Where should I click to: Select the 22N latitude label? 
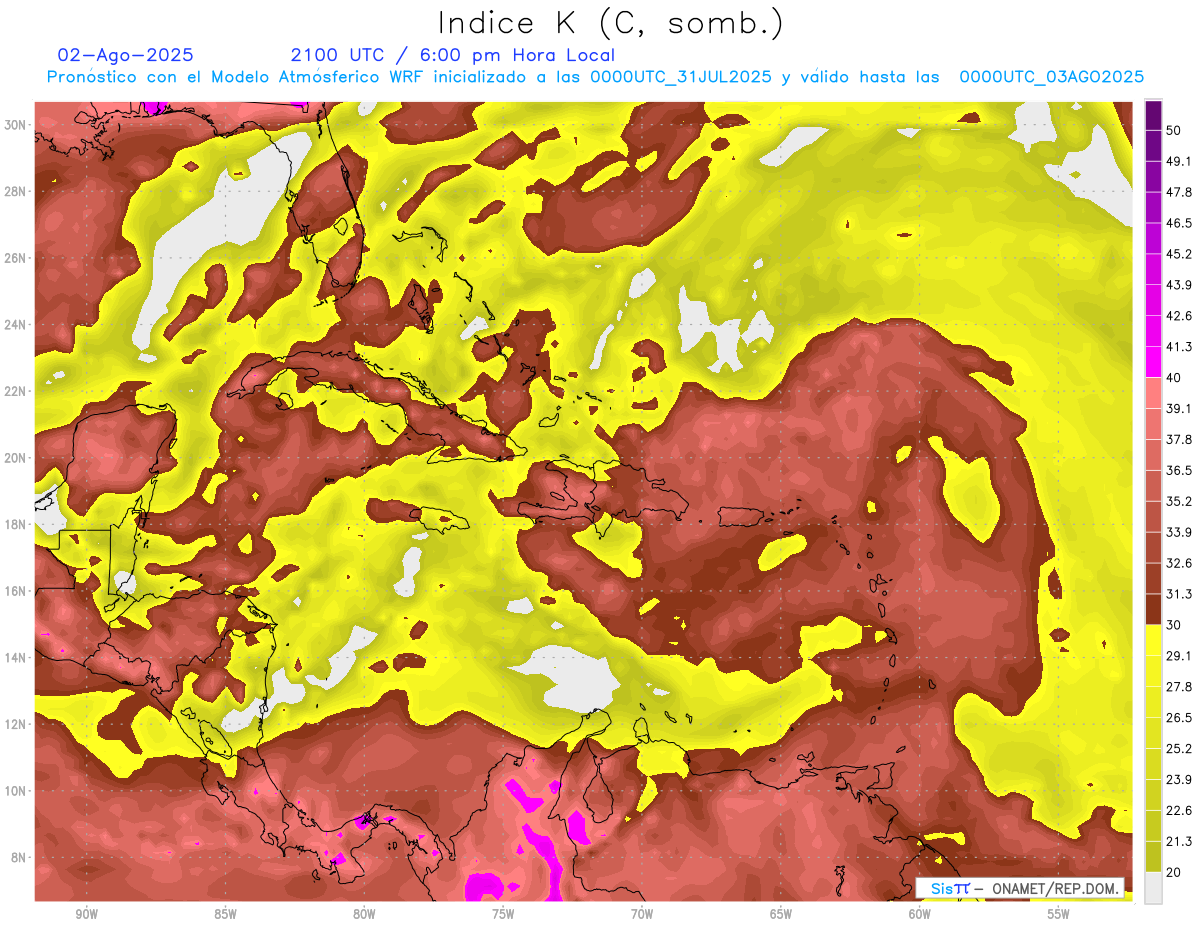(x=17, y=391)
